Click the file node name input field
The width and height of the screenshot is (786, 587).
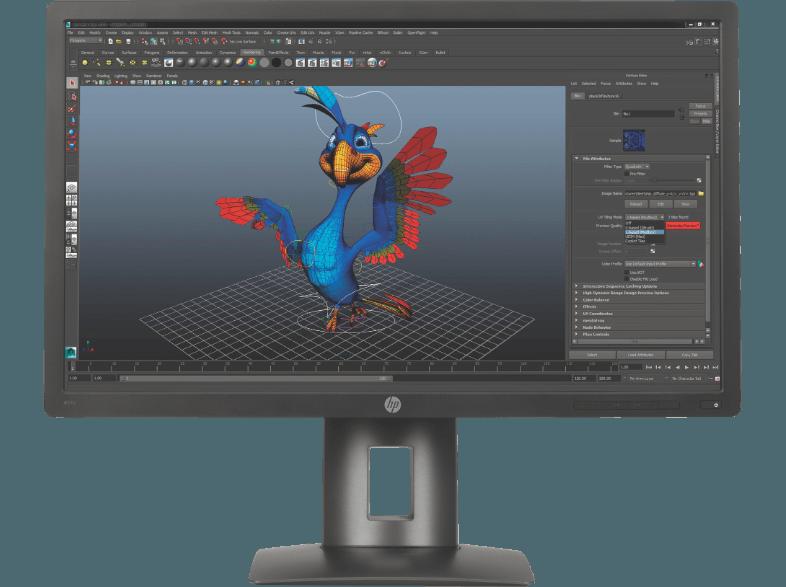click(x=648, y=114)
